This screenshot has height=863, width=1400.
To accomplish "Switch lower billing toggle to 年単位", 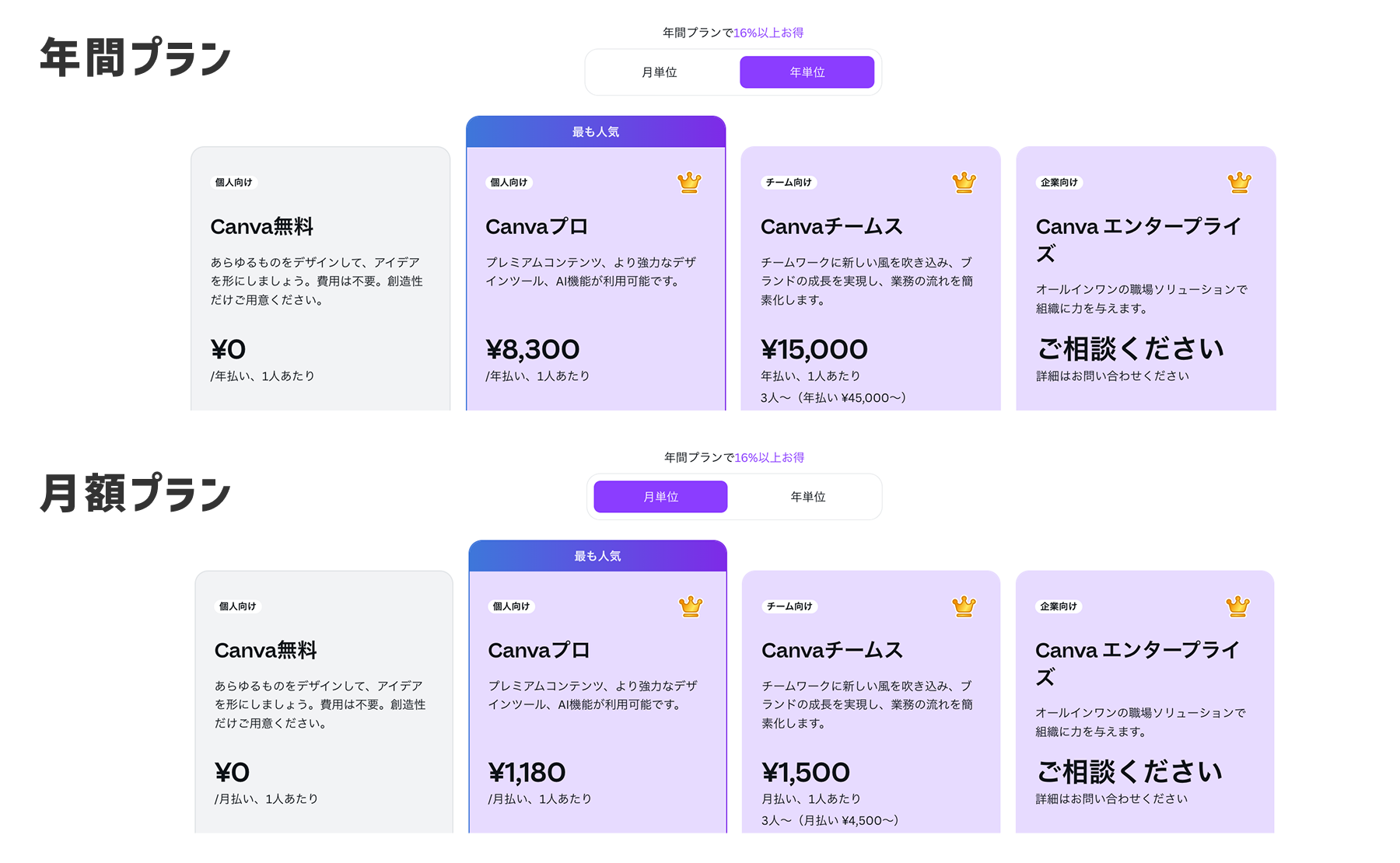I will coord(808,497).
